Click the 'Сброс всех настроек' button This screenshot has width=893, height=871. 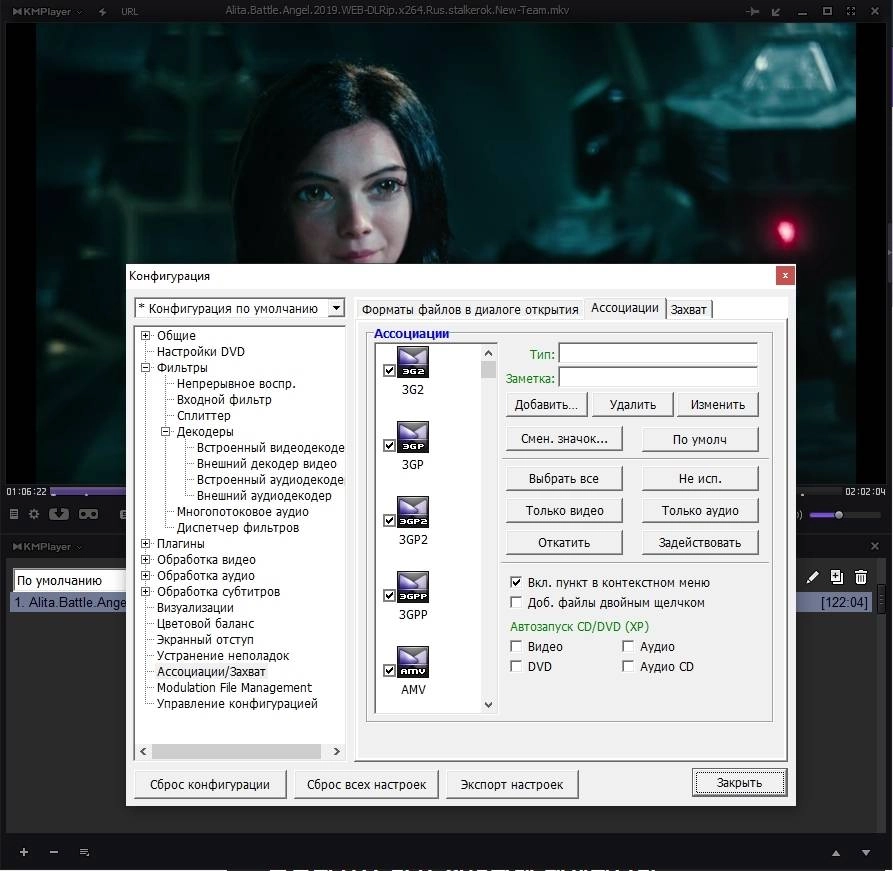pyautogui.click(x=366, y=784)
